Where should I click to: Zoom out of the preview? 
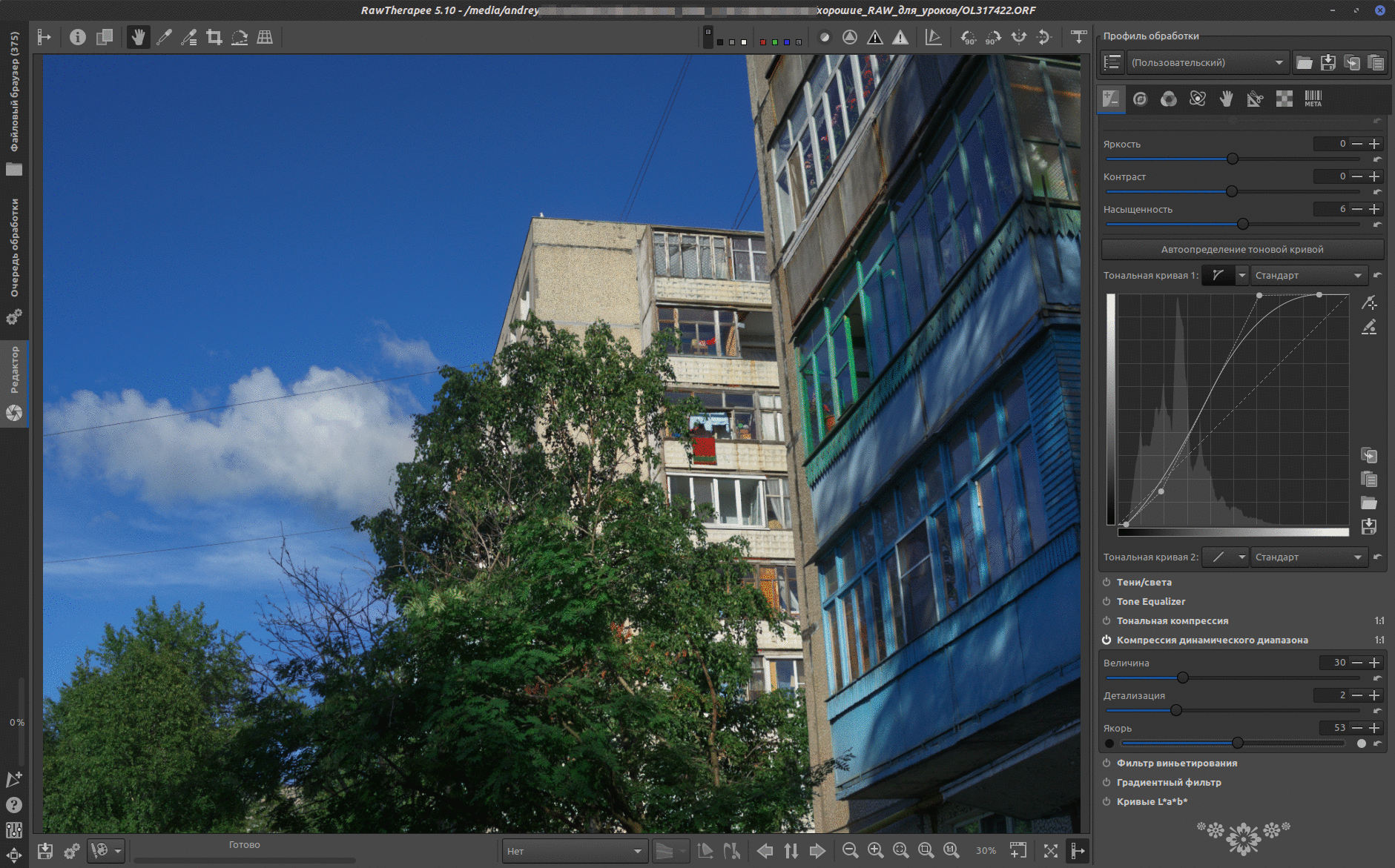pyautogui.click(x=851, y=851)
